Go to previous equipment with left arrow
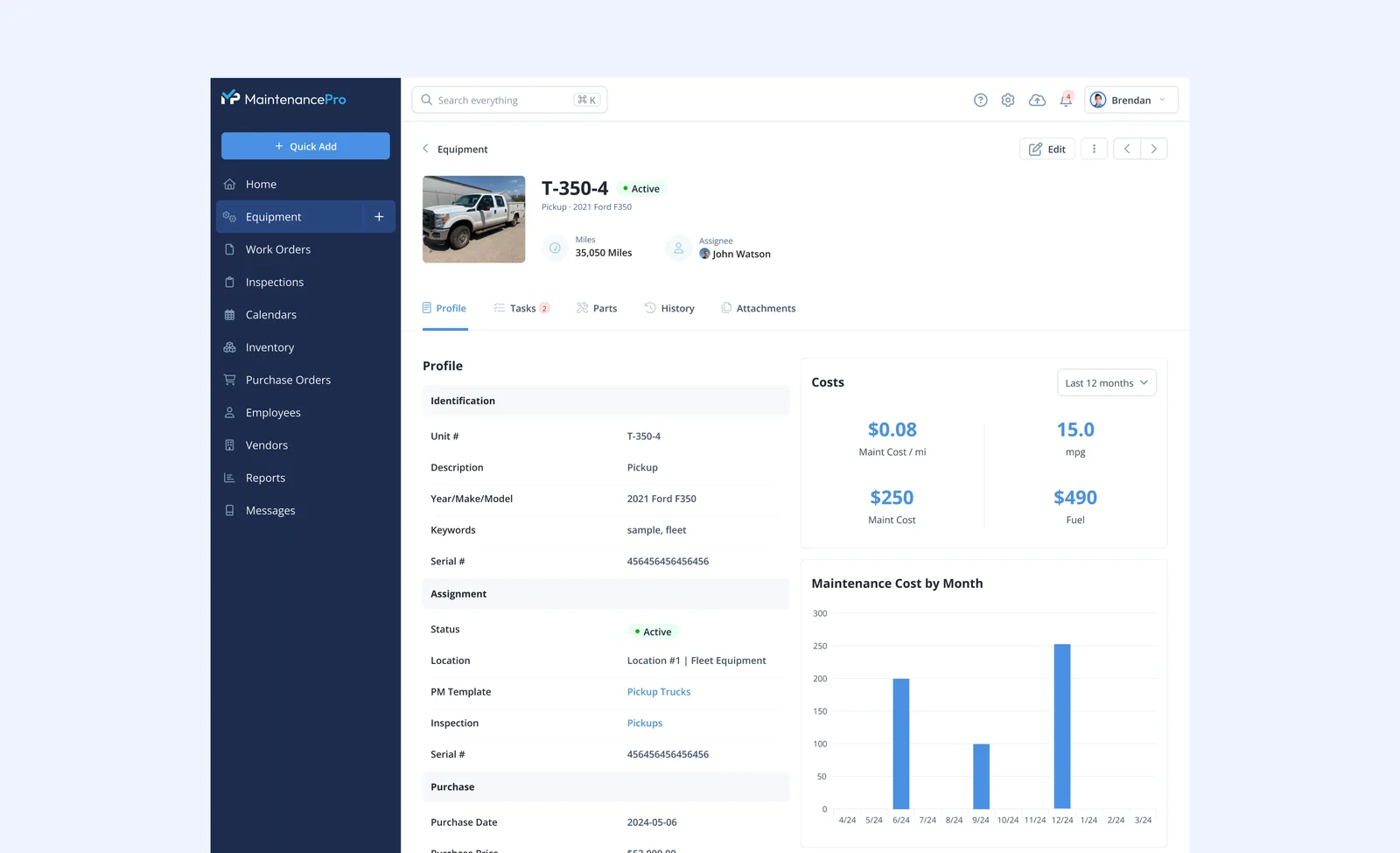The width and height of the screenshot is (1400, 853). [x=1127, y=149]
